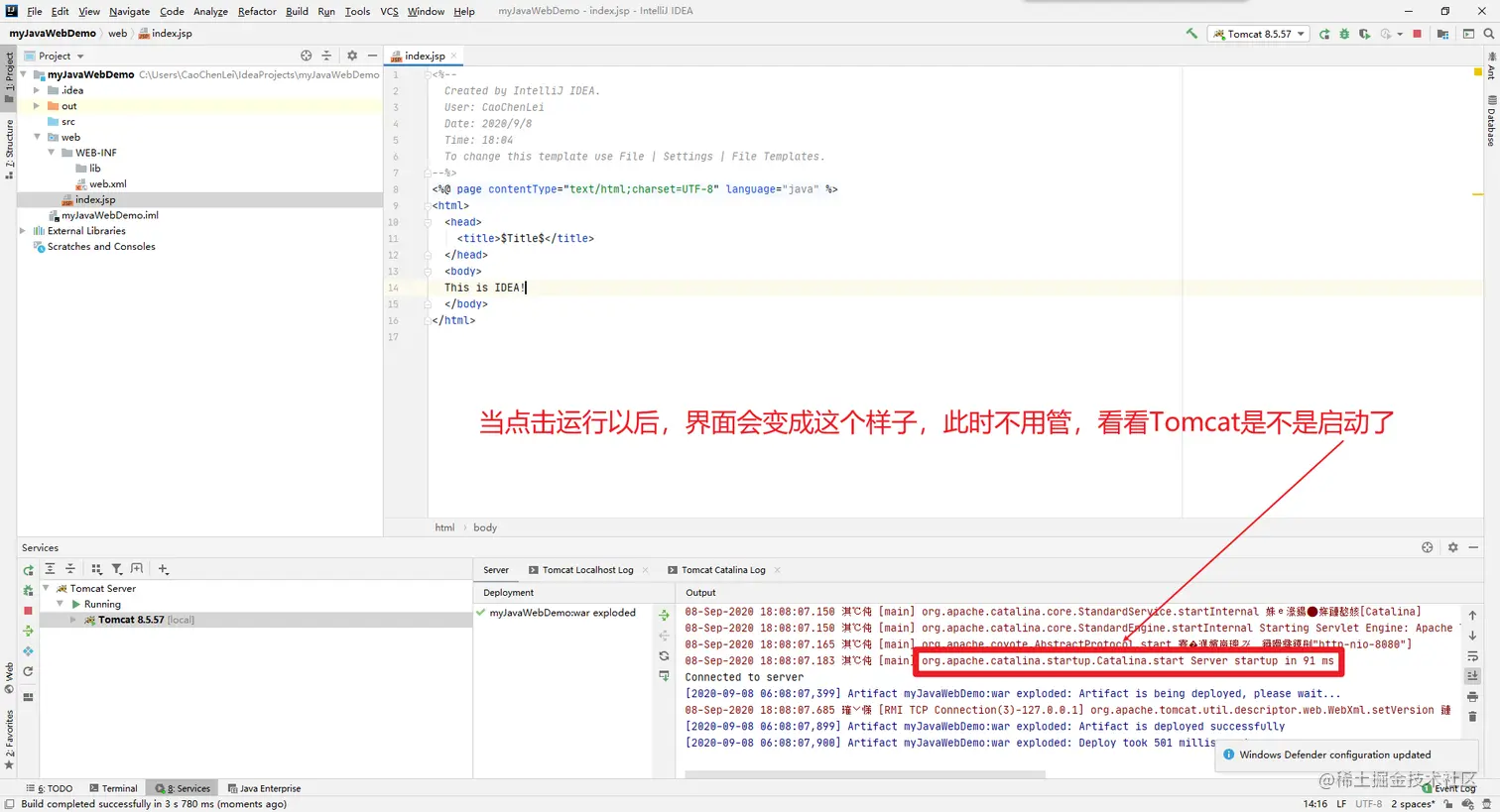The image size is (1500, 812).
Task: Open the Build menu
Action: point(297,11)
